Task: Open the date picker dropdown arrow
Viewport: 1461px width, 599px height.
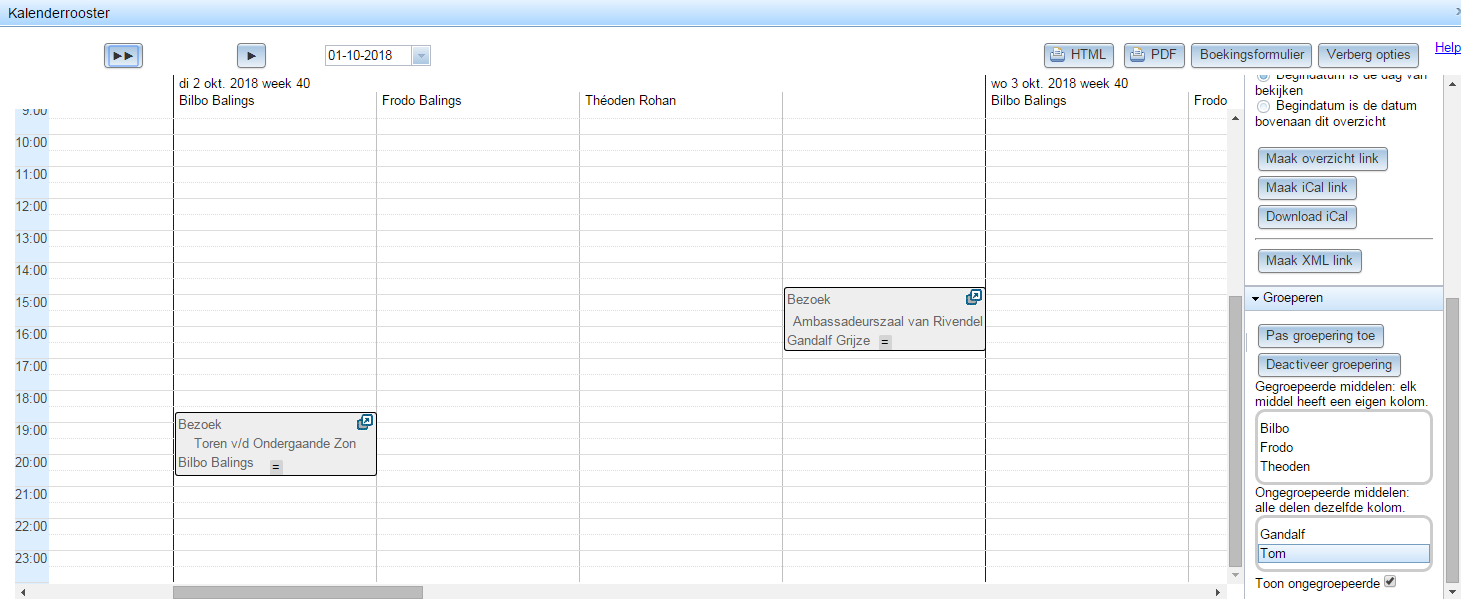Action: [421, 56]
